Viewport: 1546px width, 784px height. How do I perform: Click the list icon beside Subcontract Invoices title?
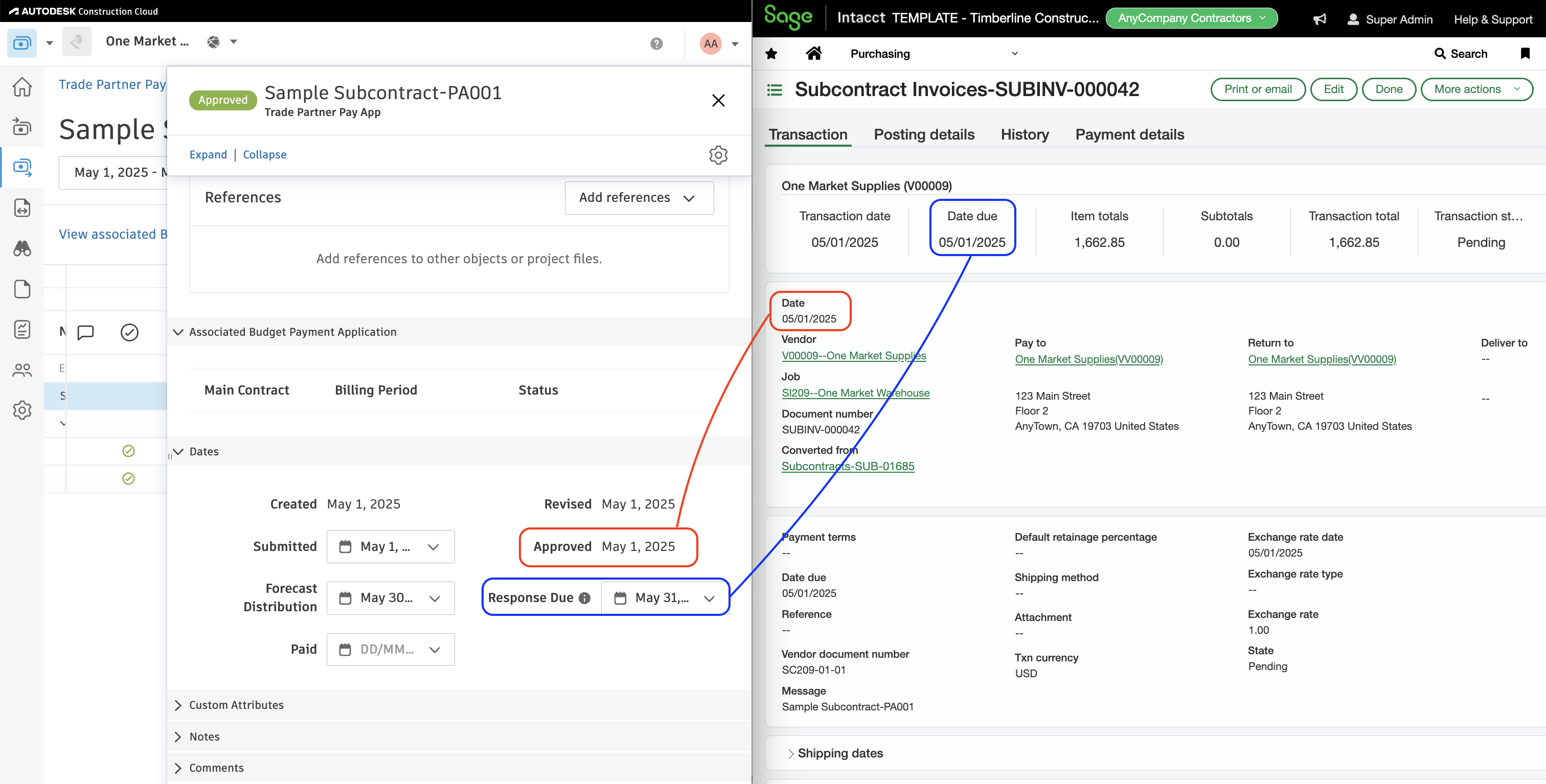pyautogui.click(x=775, y=90)
